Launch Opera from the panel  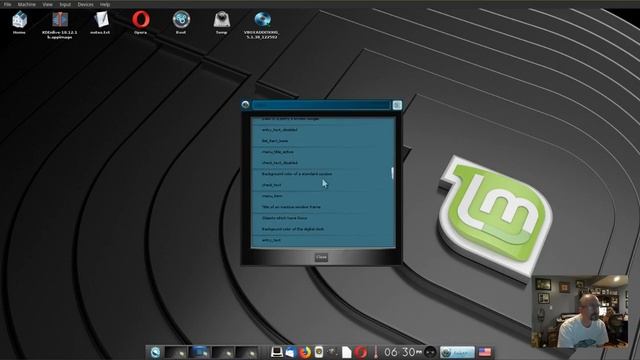pos(360,352)
